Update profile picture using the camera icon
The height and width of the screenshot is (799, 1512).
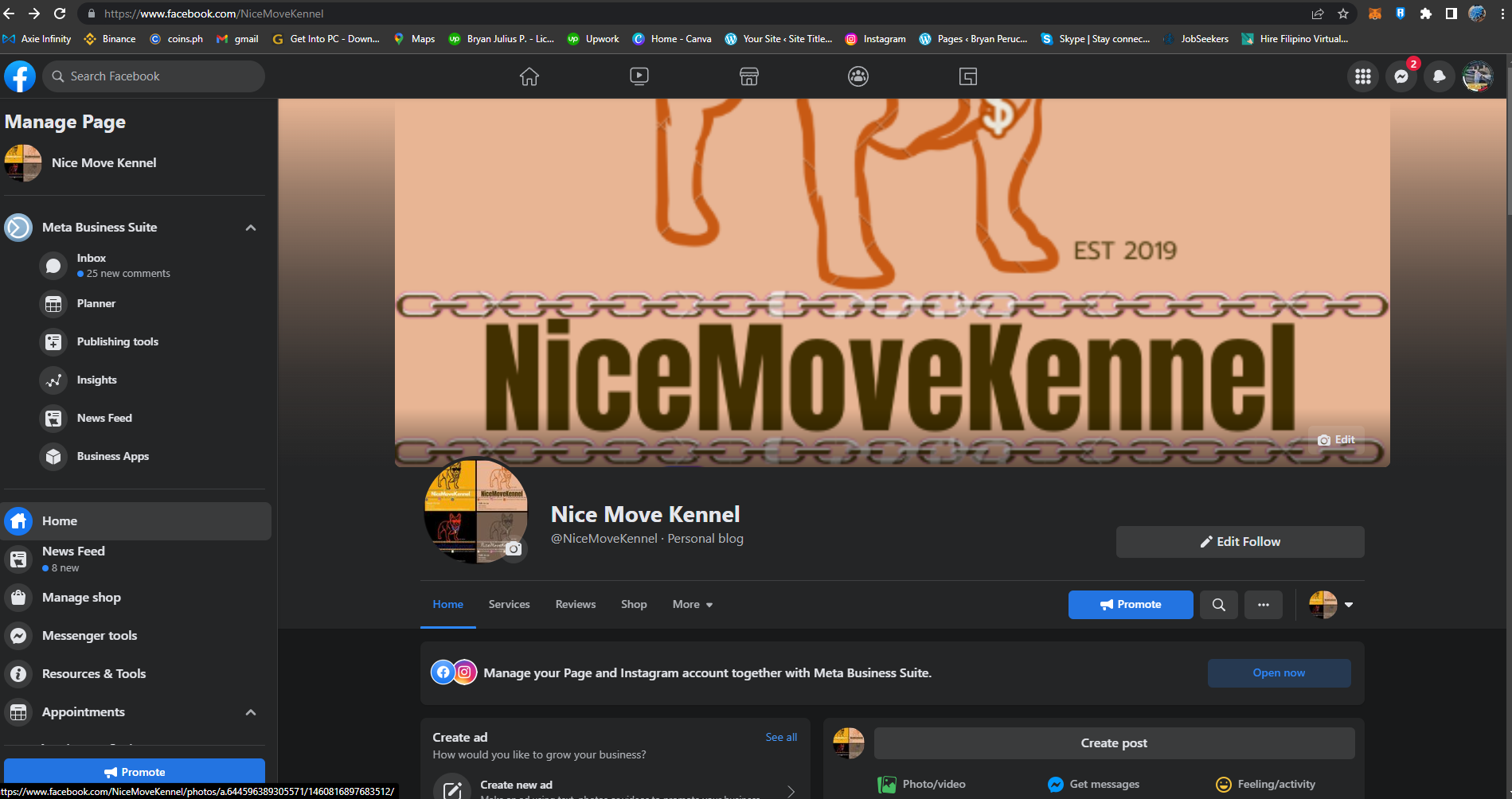pos(514,549)
